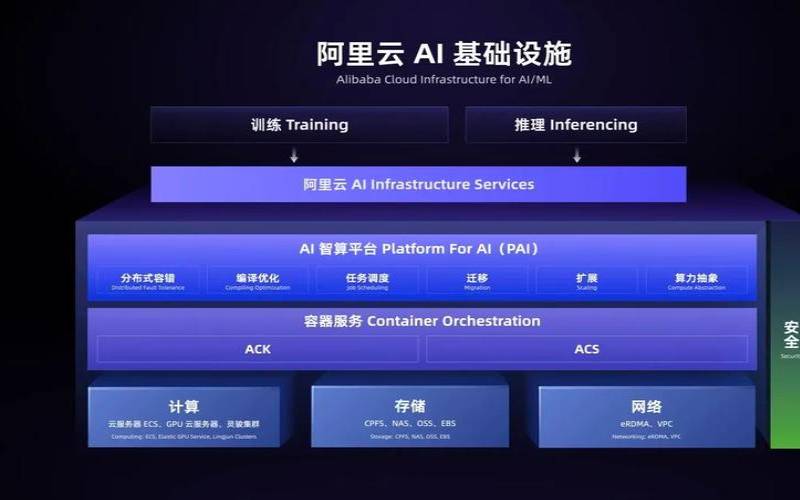Click the ACS box
This screenshot has width=800, height=500.
click(587, 349)
